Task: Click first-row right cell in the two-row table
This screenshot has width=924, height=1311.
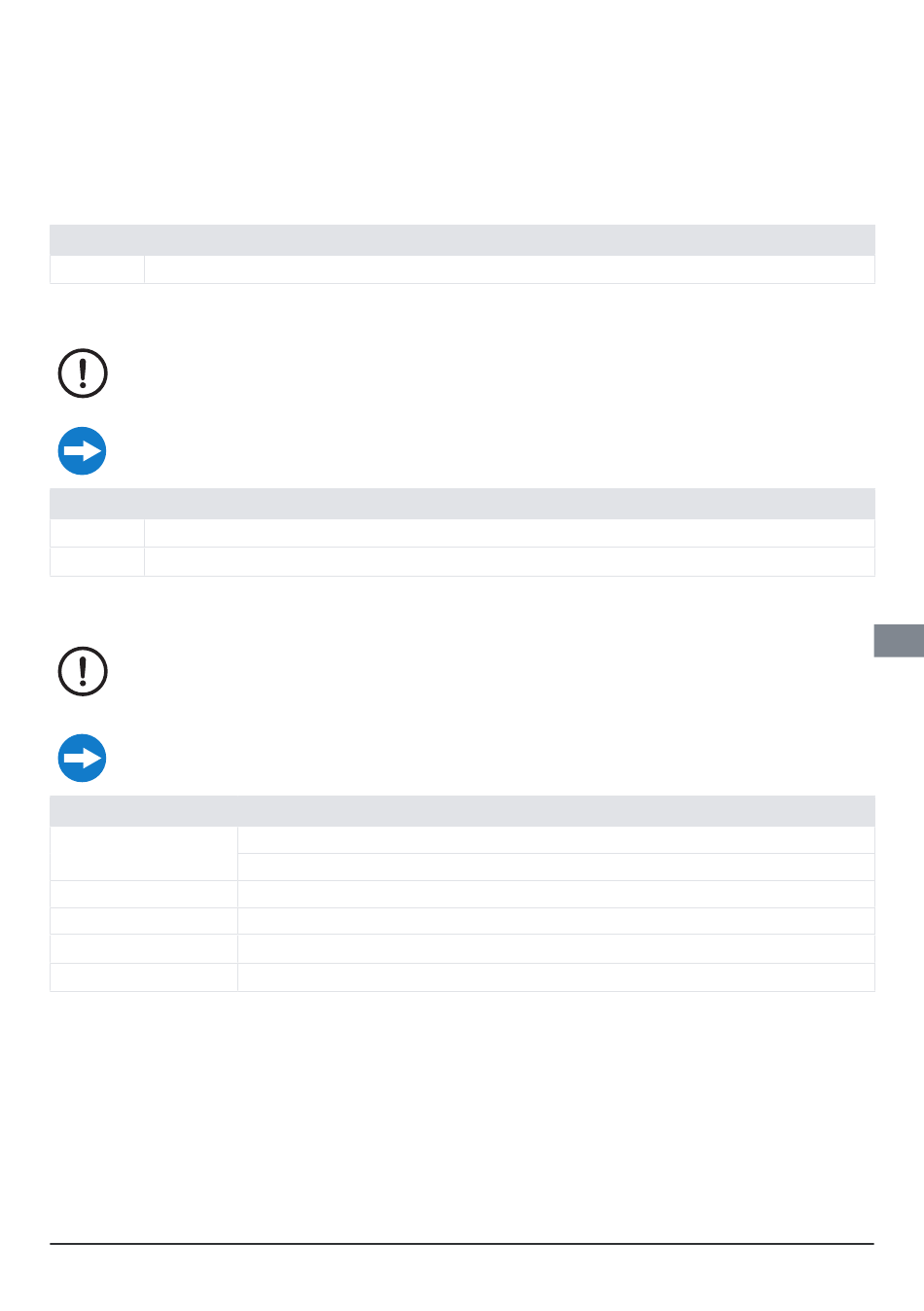Action: coord(510,533)
